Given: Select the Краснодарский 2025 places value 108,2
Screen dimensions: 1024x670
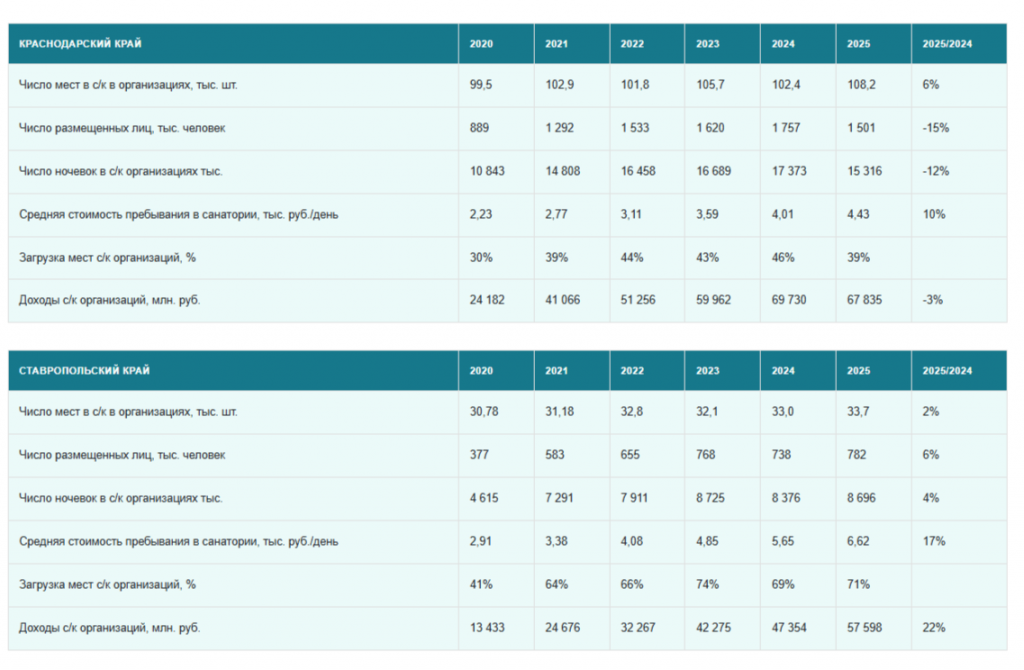Looking at the screenshot, I should tap(861, 85).
